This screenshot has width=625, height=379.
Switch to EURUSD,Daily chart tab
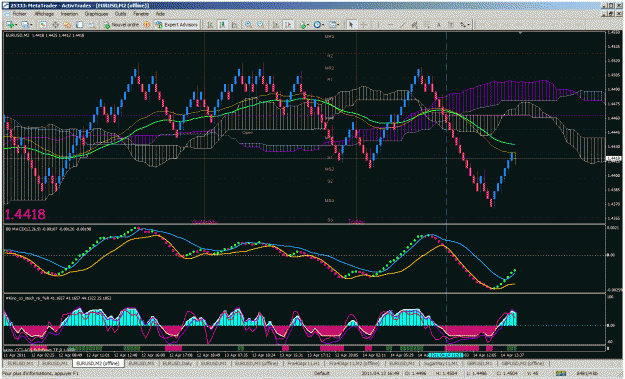click(x=178, y=363)
